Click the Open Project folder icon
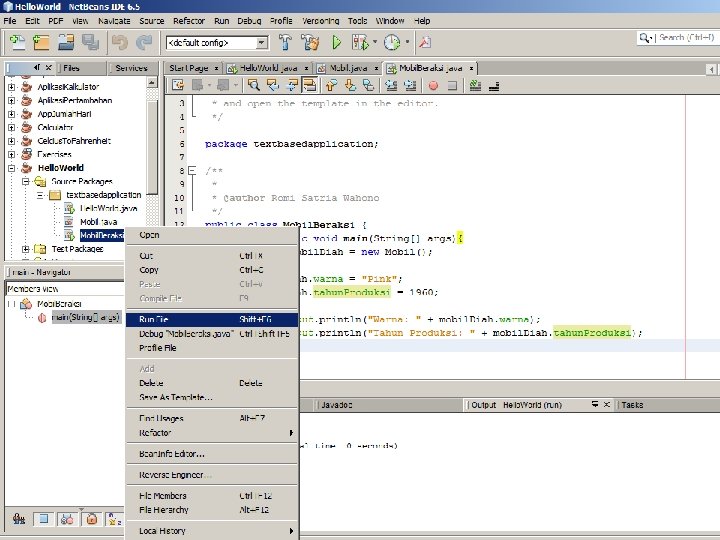 66,42
